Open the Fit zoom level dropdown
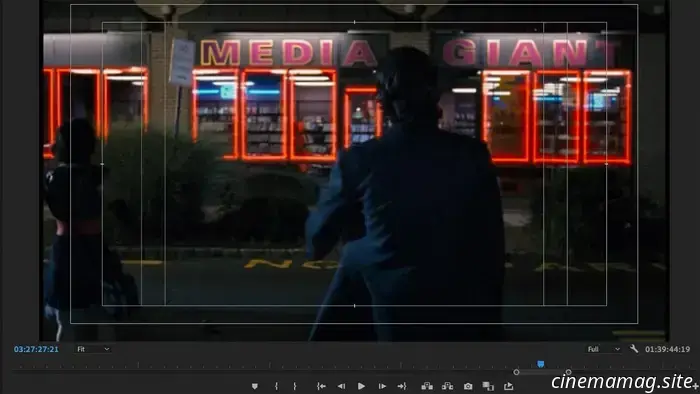 coord(93,349)
